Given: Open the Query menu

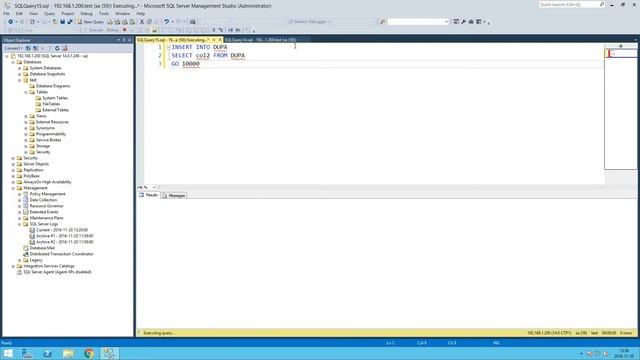Looking at the screenshot, I should [49, 13].
